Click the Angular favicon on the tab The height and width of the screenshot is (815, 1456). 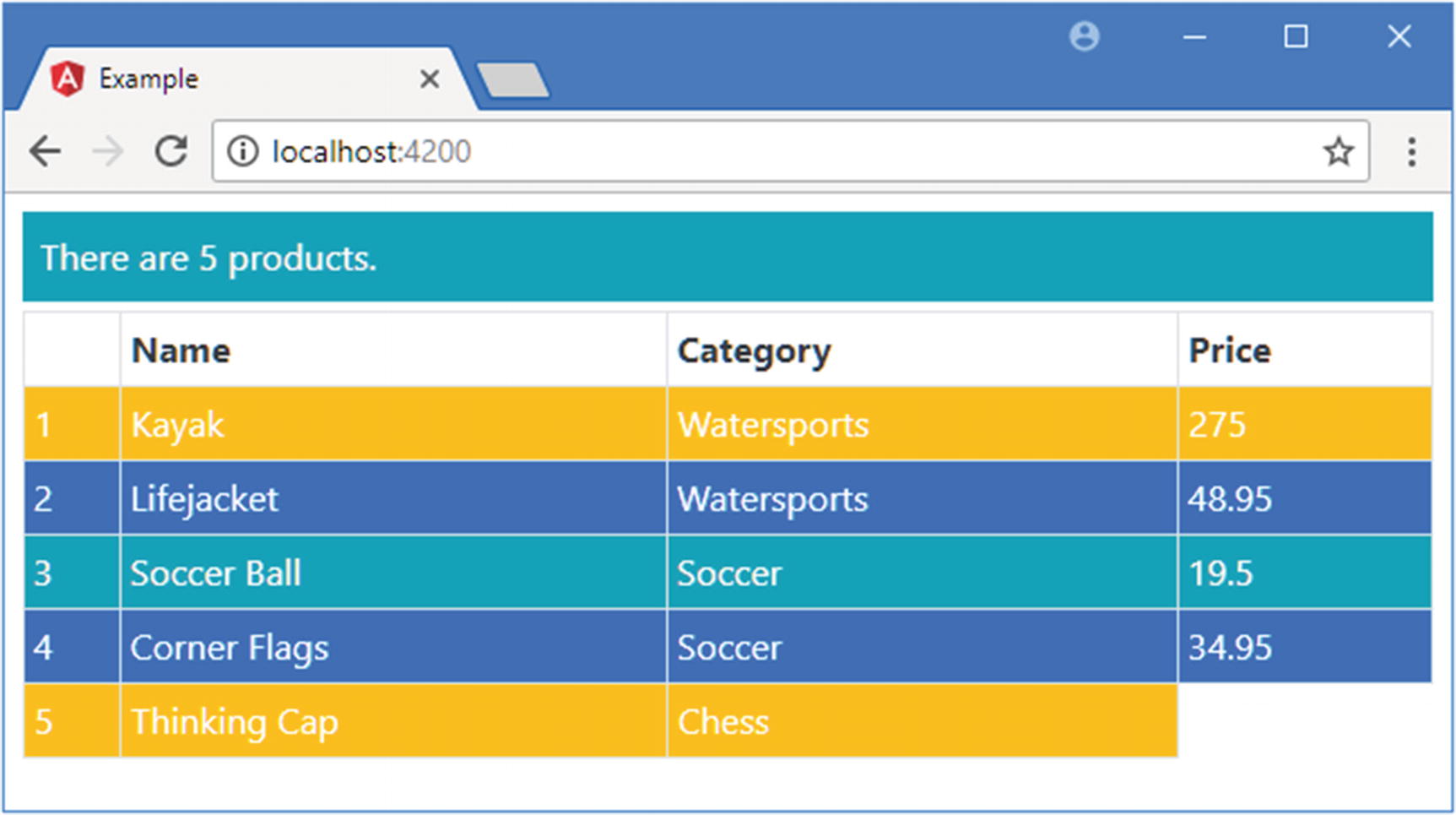coord(67,79)
